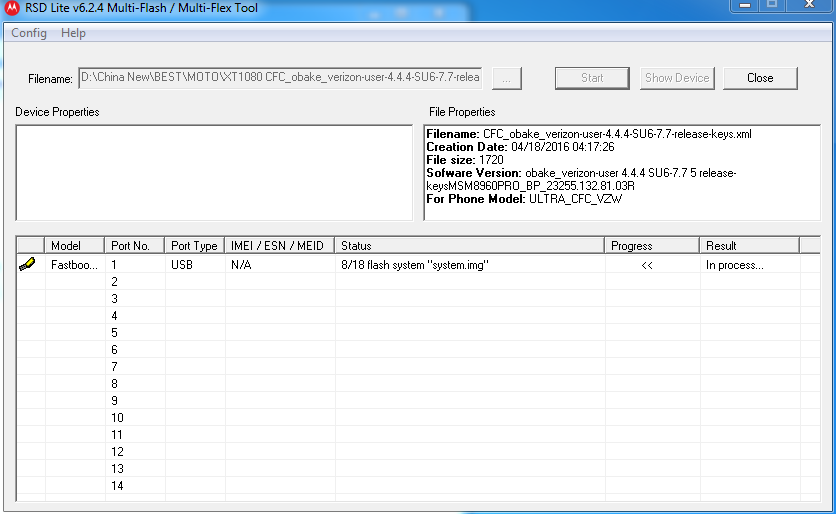This screenshot has width=836, height=514.
Task: Click inside the Device Properties box
Action: (x=213, y=172)
